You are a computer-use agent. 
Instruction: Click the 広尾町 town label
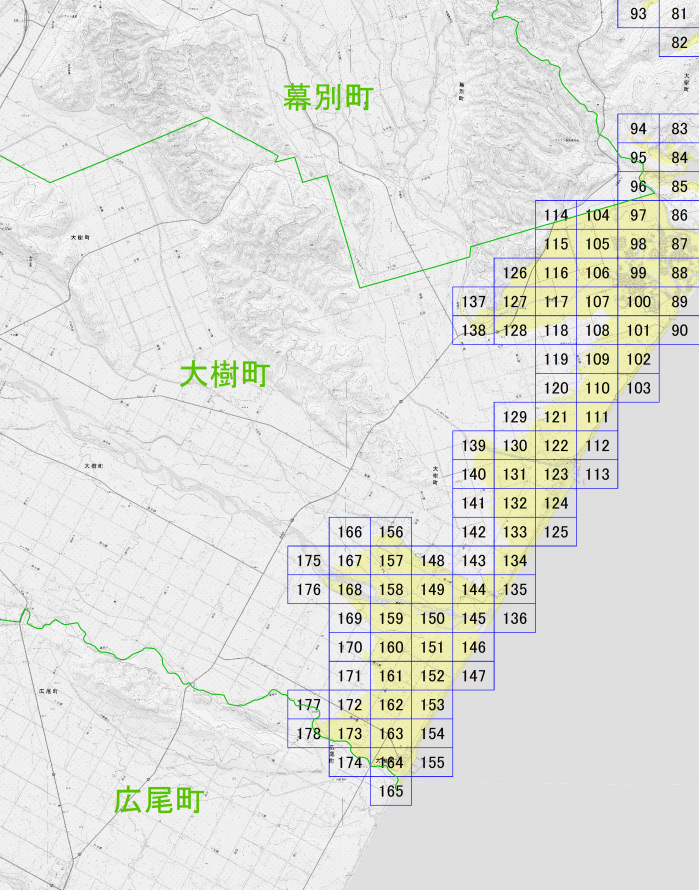159,800
